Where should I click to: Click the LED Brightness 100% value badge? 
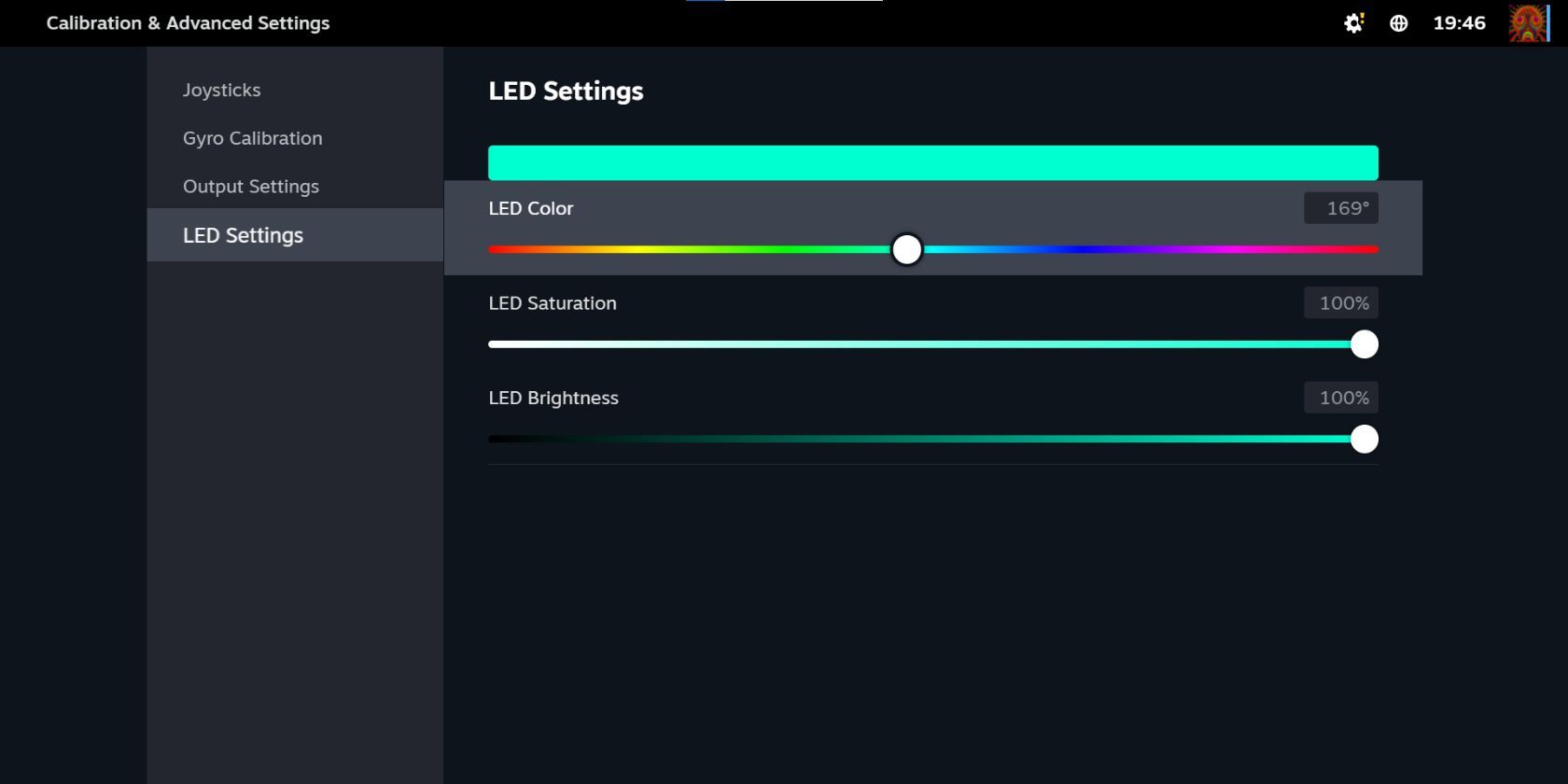tap(1341, 398)
